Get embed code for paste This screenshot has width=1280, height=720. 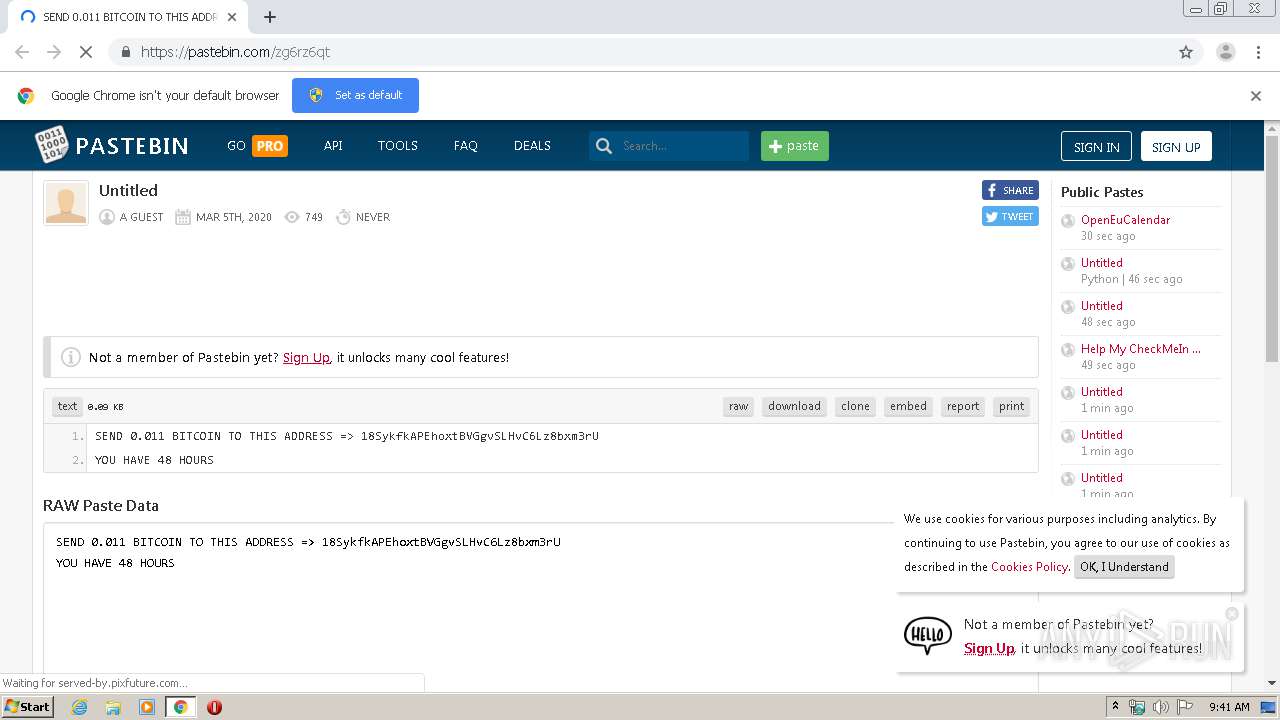908,406
